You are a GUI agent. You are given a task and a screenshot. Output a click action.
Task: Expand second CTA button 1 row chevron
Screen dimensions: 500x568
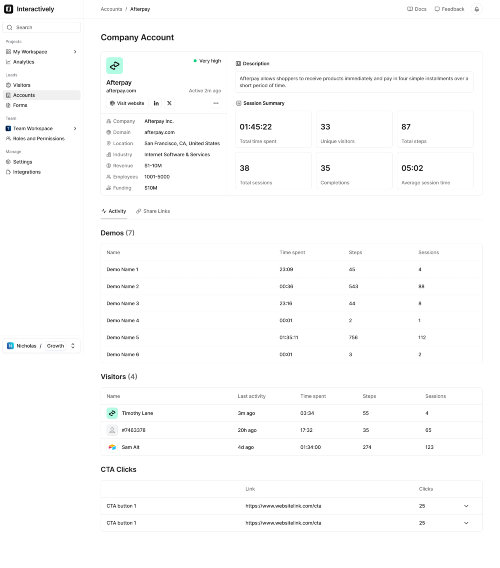(466, 523)
